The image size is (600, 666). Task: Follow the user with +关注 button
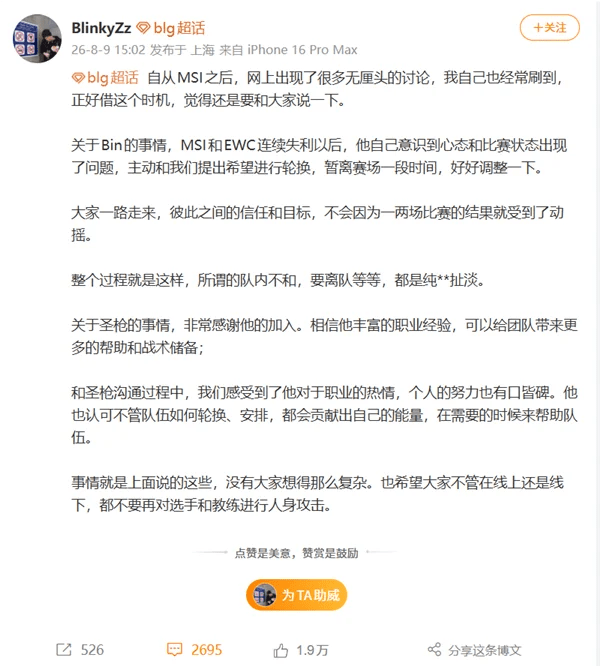549,28
